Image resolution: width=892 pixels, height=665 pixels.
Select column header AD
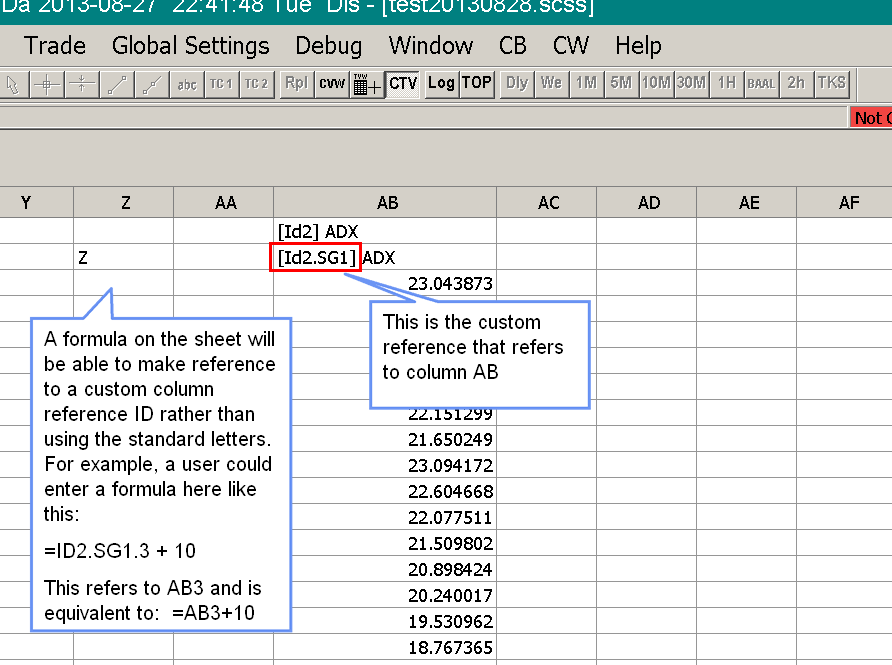coord(647,203)
